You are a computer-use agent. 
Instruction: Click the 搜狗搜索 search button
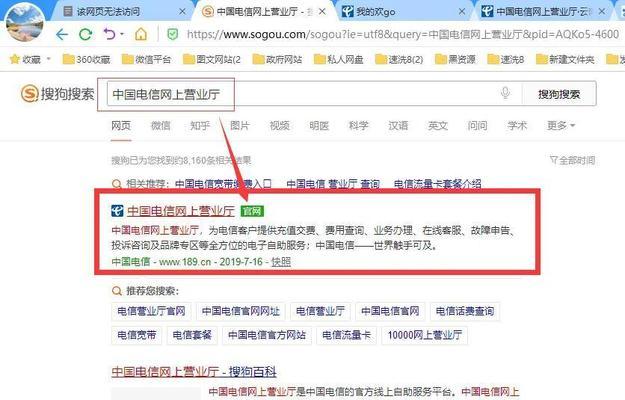click(559, 94)
